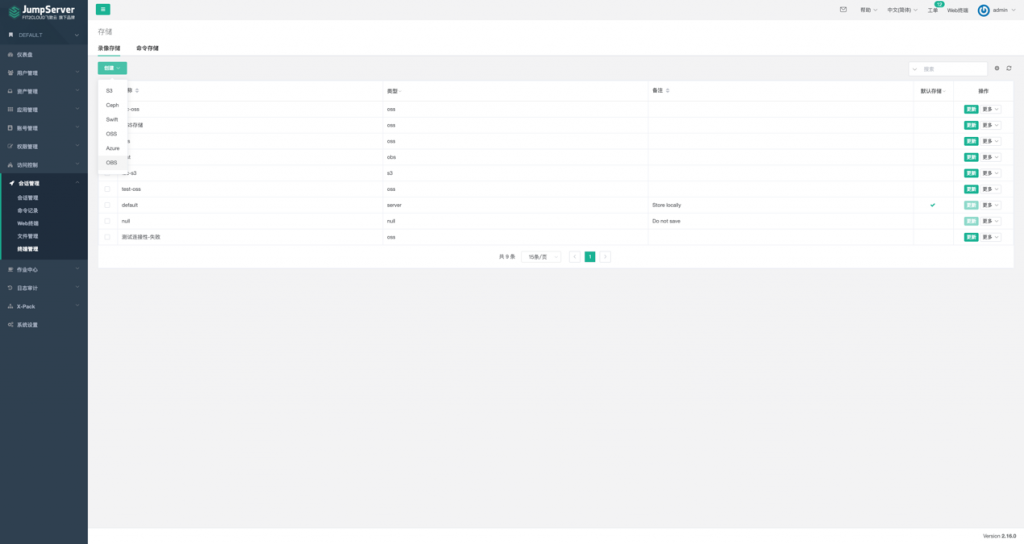Click the Do not save comment text
1024x544 pixels.
(x=666, y=221)
